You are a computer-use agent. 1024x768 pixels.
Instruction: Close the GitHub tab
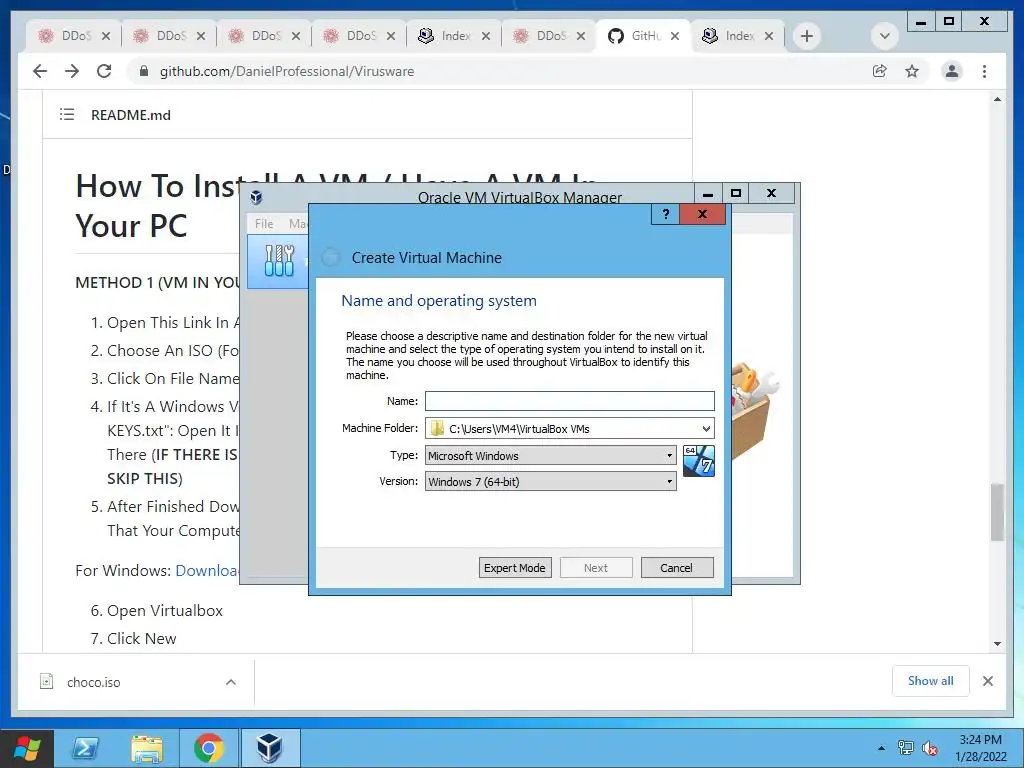point(675,36)
